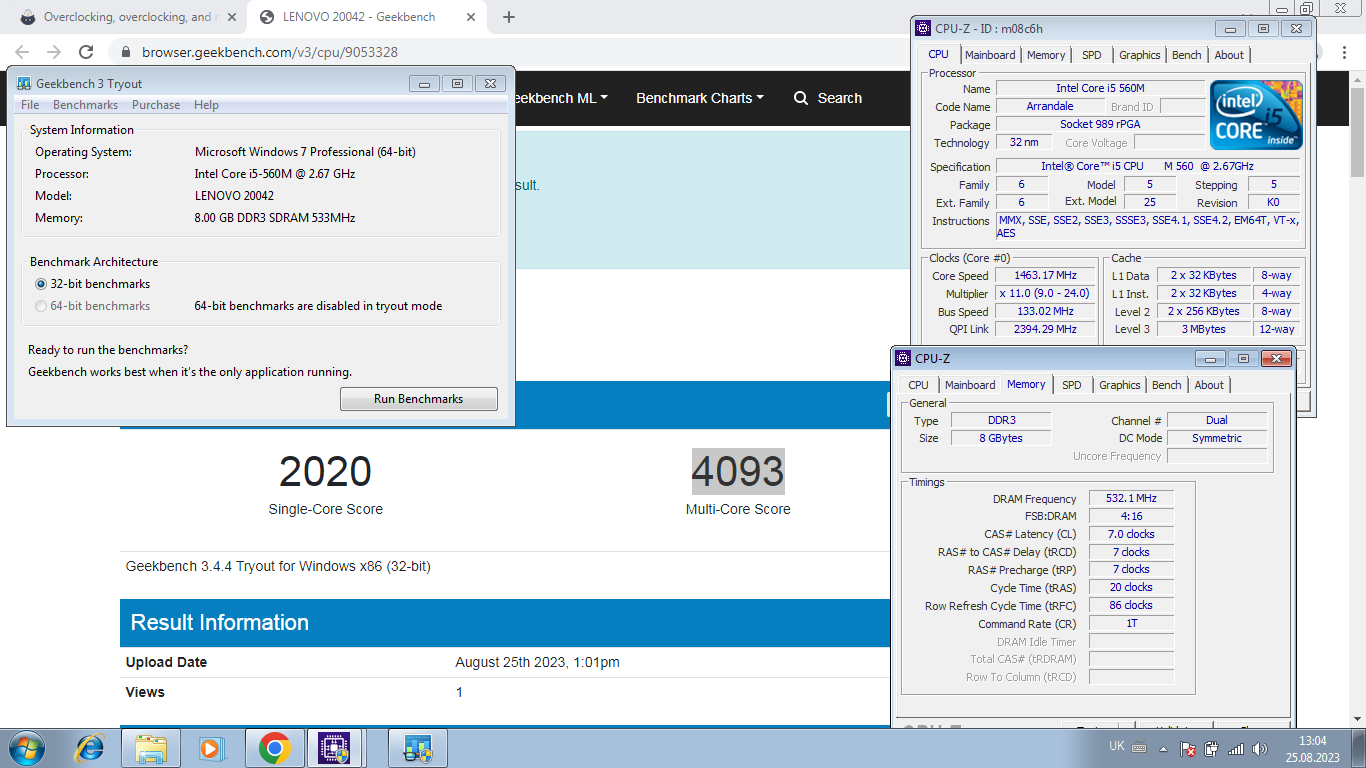The height and width of the screenshot is (768, 1366).
Task: Launch Internet Explorer from the taskbar
Action: [x=91, y=748]
